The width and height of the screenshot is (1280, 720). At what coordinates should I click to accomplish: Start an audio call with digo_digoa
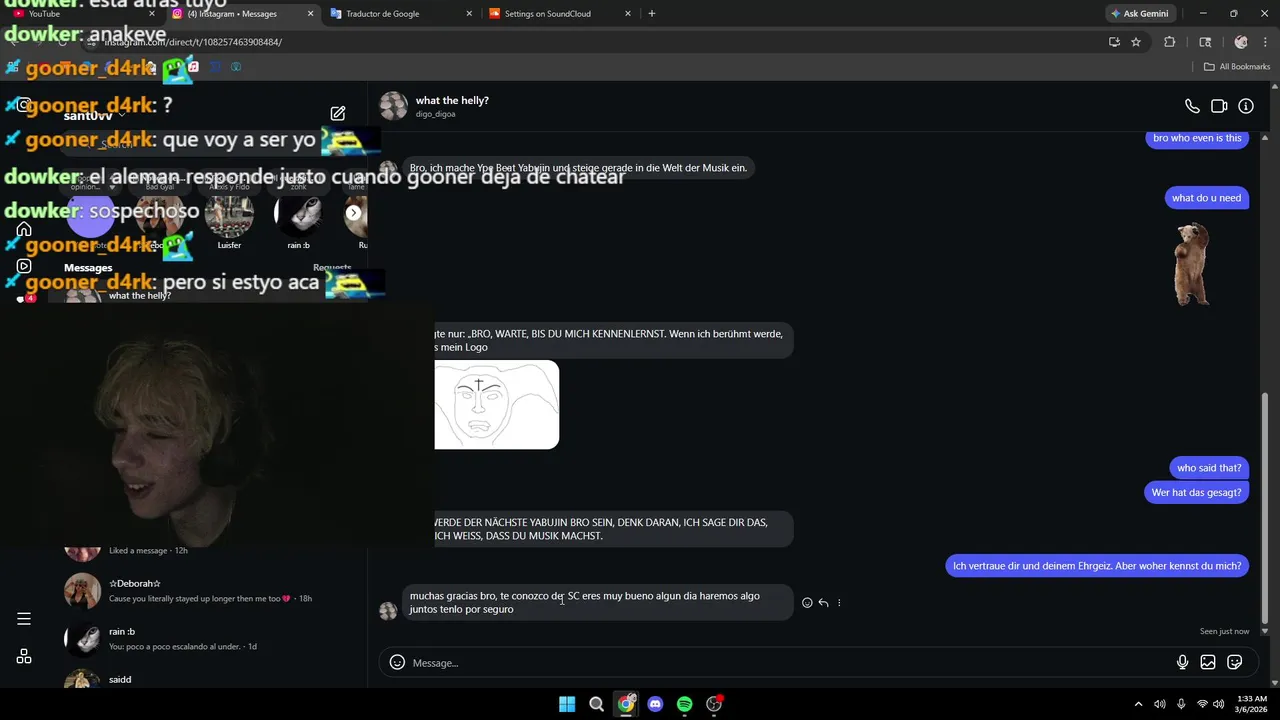point(1192,106)
